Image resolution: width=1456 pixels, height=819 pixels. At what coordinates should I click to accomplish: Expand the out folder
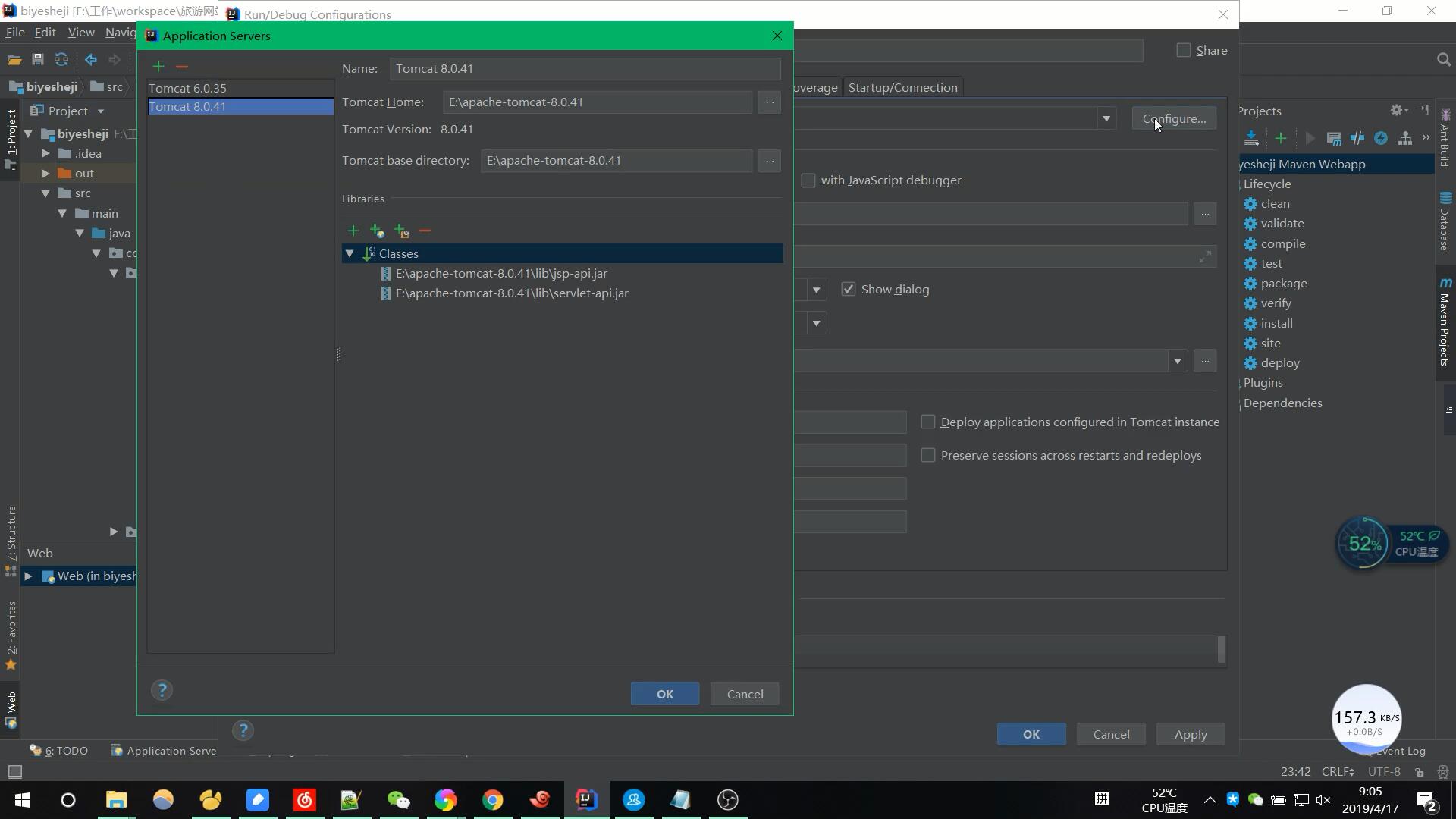[45, 174]
